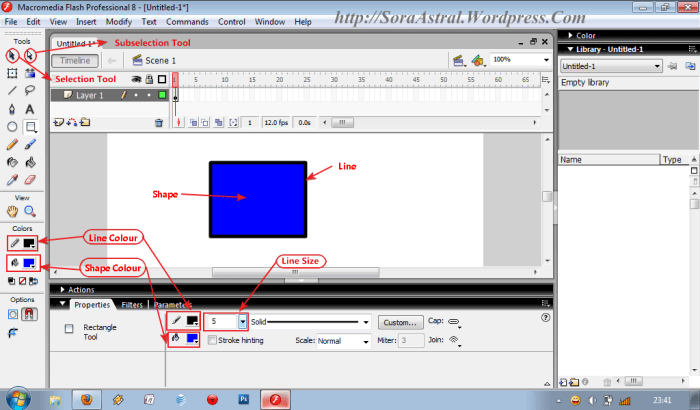Open the Scale Normal dropdown

[366, 342]
